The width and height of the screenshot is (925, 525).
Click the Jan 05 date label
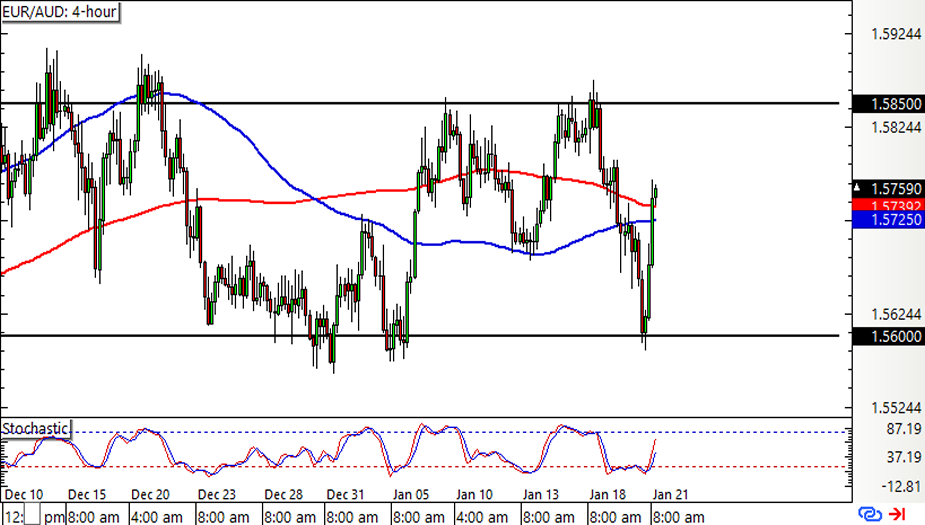point(411,494)
